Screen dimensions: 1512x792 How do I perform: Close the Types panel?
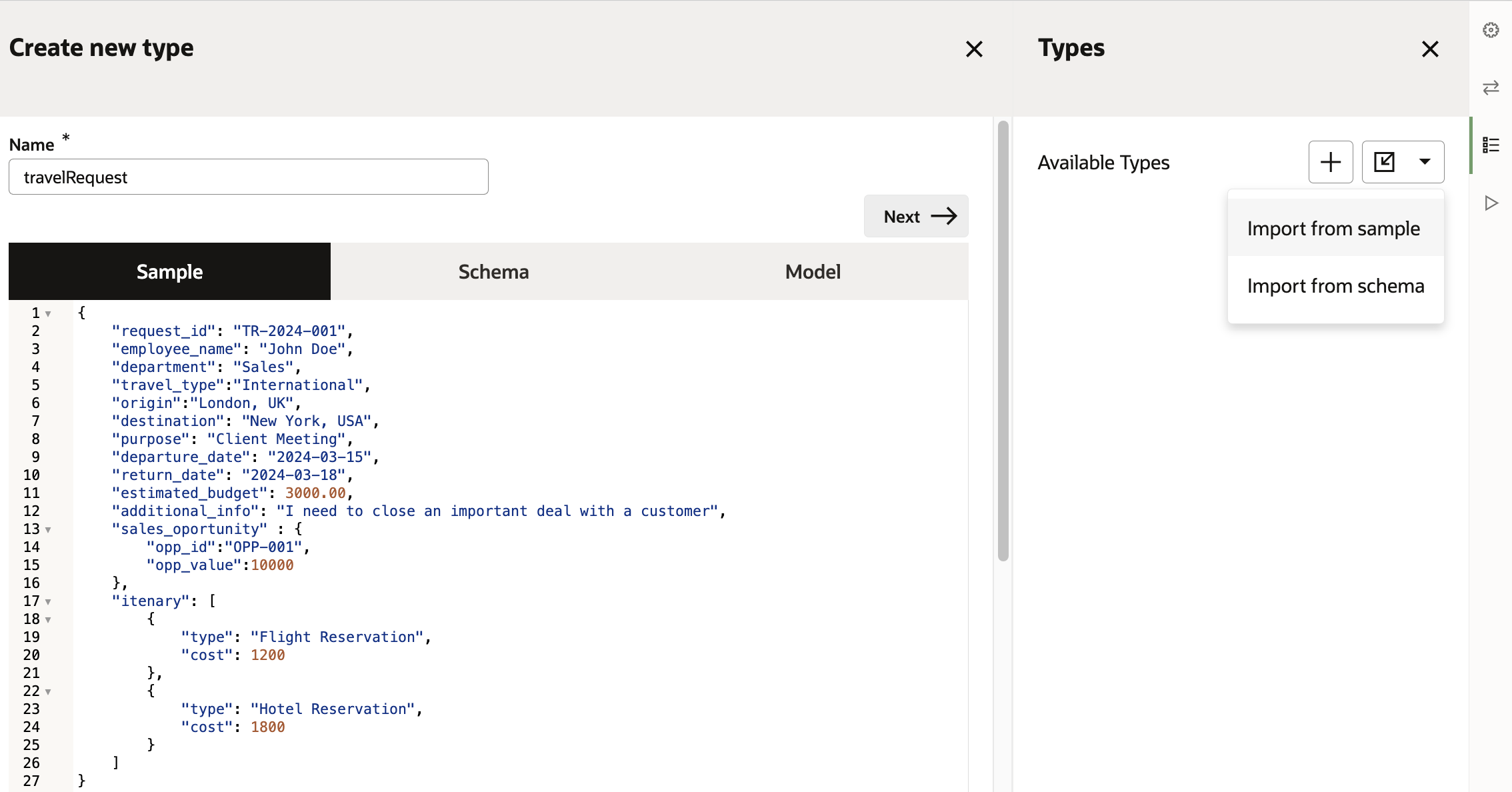(1430, 49)
